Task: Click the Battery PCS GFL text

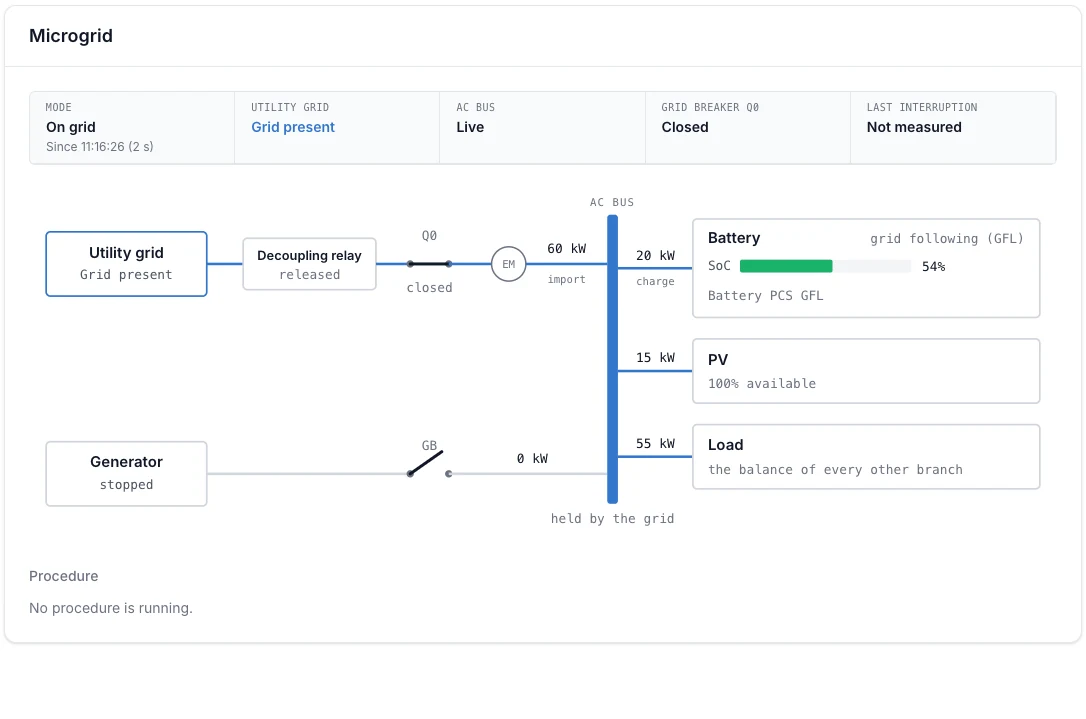Action: coord(765,296)
